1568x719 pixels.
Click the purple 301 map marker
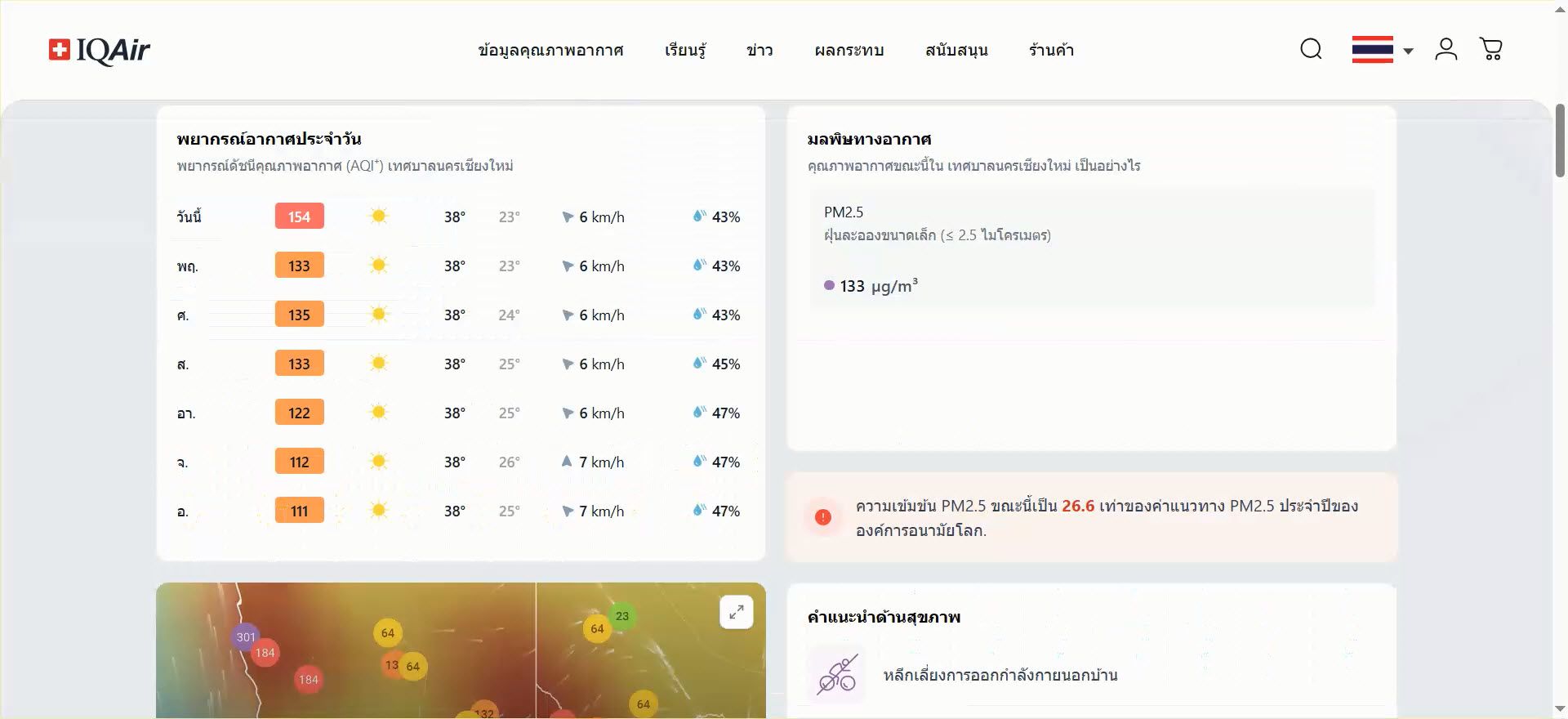click(245, 636)
